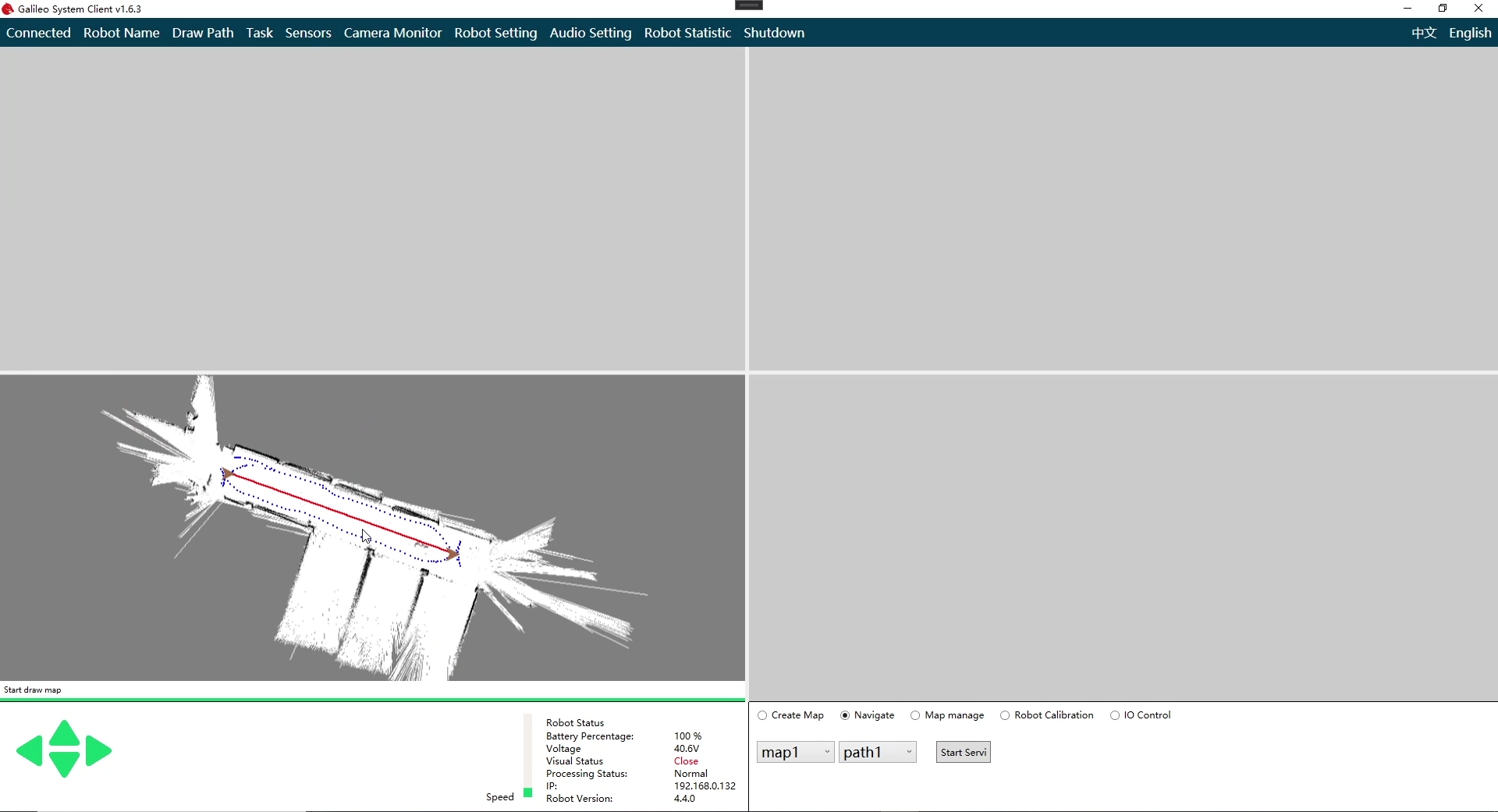This screenshot has width=1498, height=812.
Task: Open the Draw Path menu
Action: 203,33
